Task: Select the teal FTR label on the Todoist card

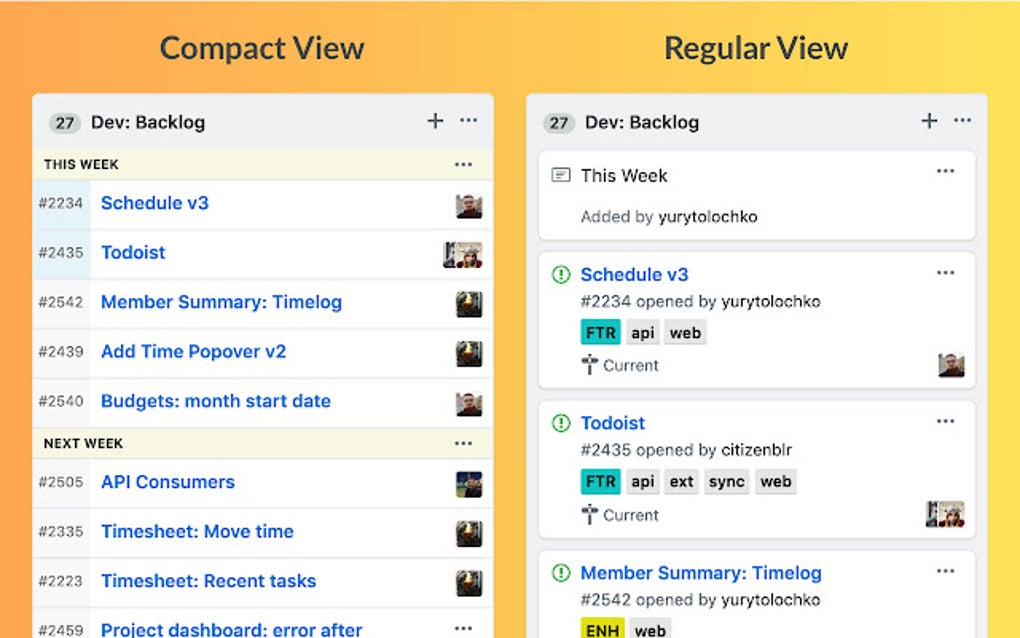Action: click(x=600, y=481)
